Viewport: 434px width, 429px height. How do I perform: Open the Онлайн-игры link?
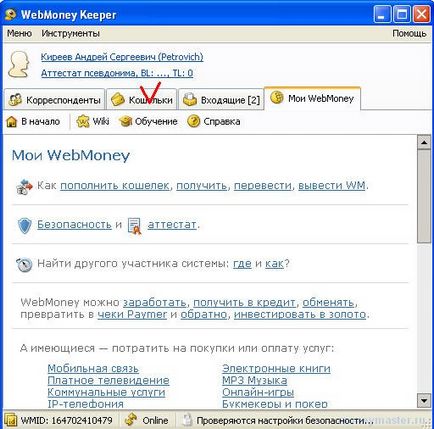(258, 392)
